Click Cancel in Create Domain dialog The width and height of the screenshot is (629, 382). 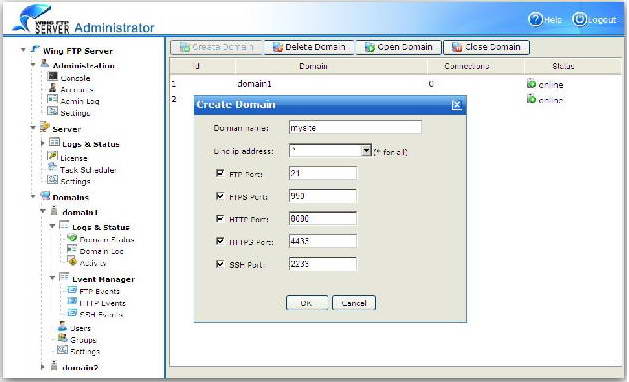click(354, 303)
